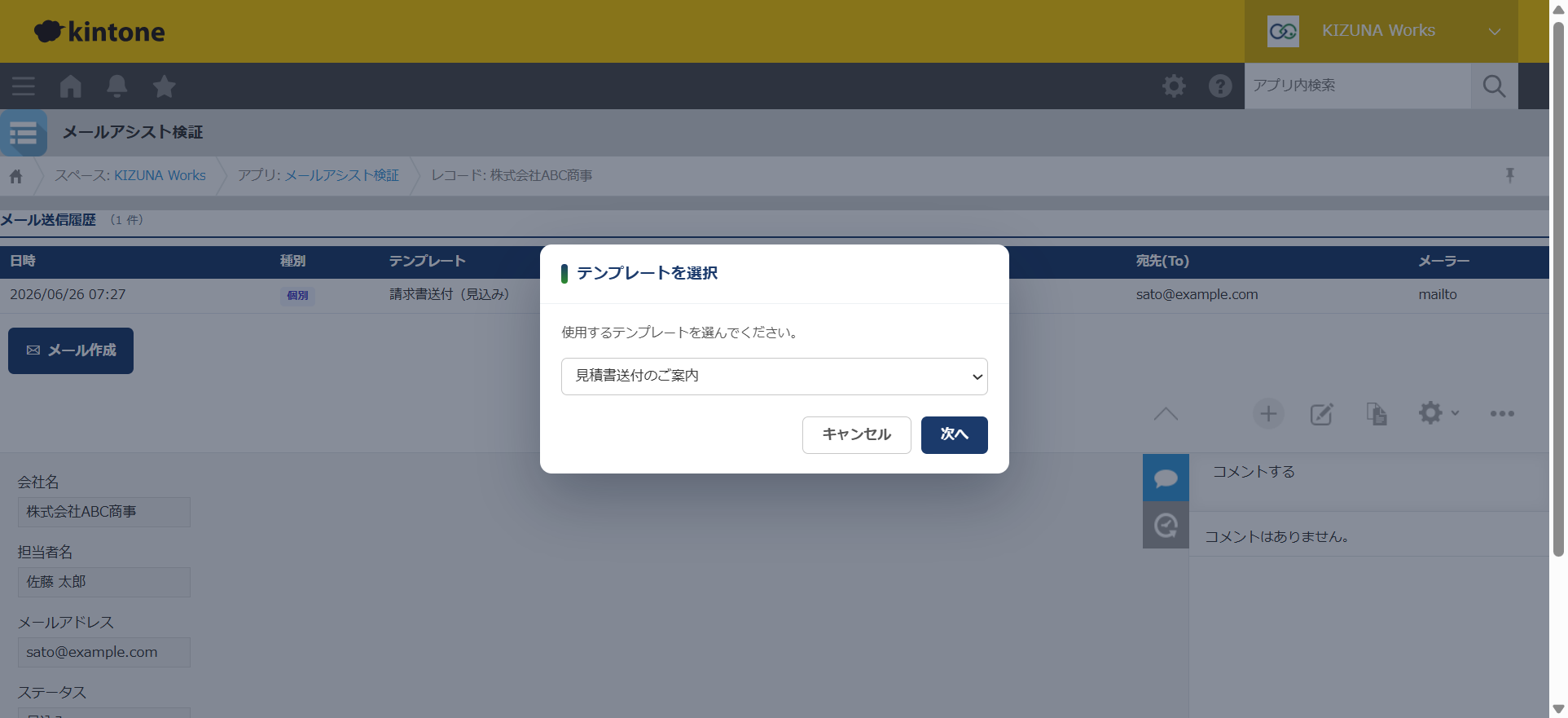Click the 次へ button
This screenshot has width=1568, height=718.
(954, 435)
